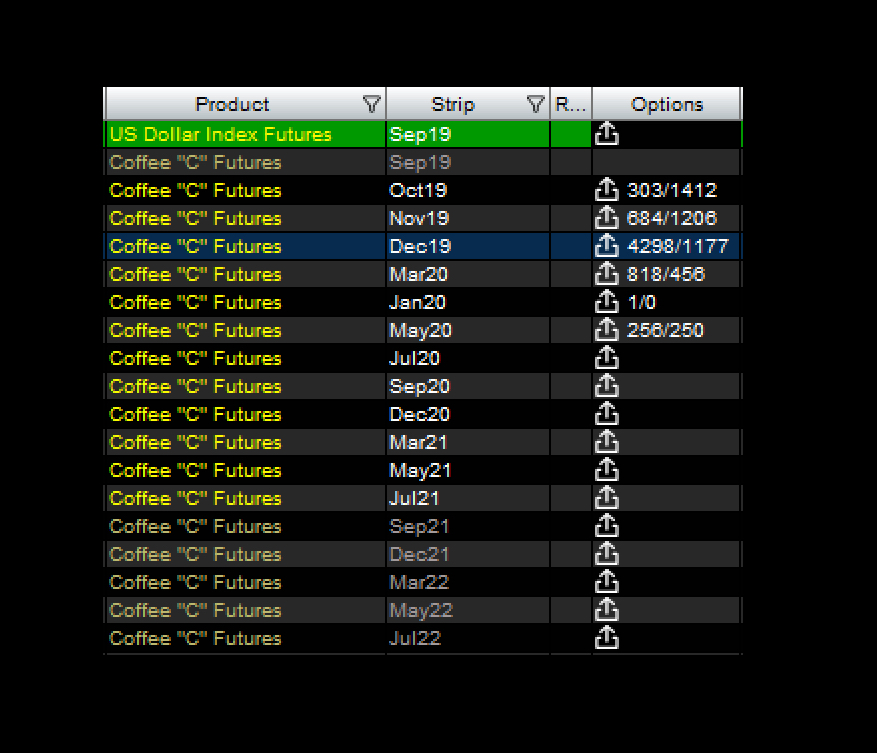Viewport: 877px width, 753px height.
Task: Select the Mar22 strip cell
Action: tap(468, 582)
